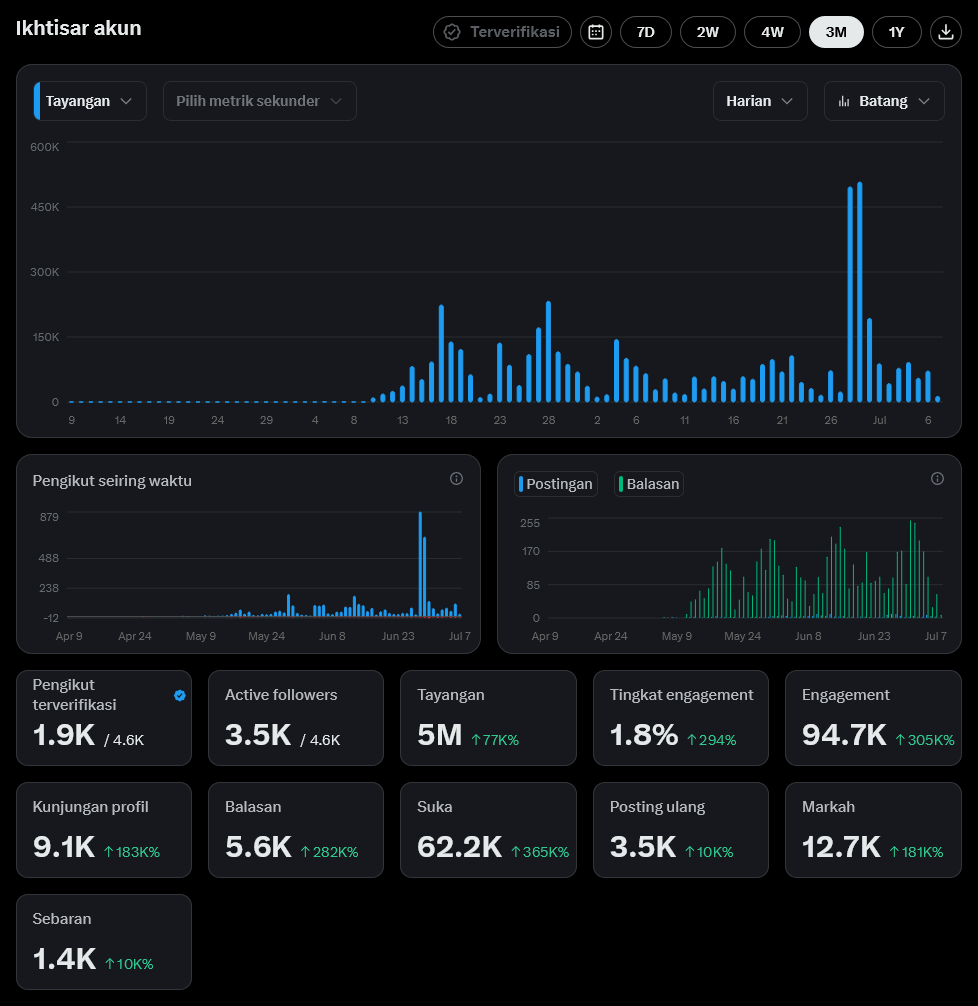
Task: Click the 600K axis label
Action: click(x=45, y=147)
